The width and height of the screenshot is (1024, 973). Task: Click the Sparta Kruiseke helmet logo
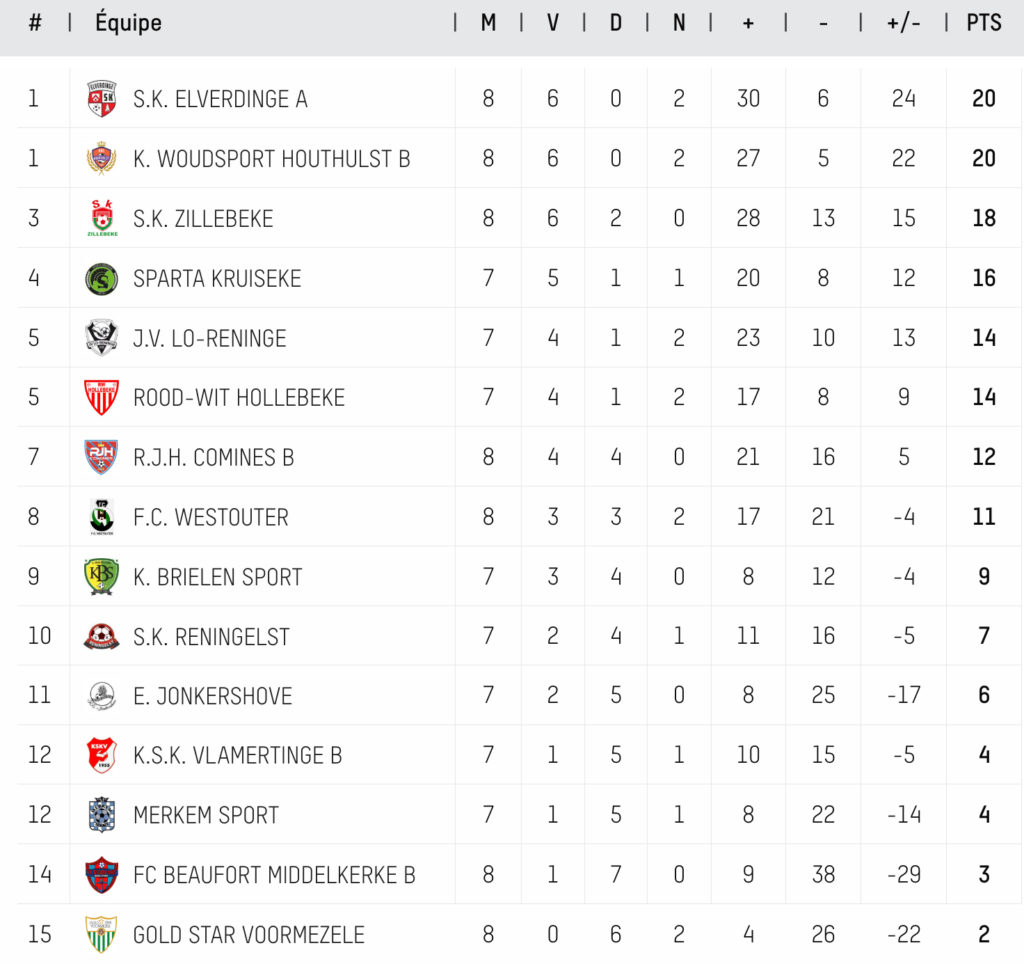[x=101, y=278]
